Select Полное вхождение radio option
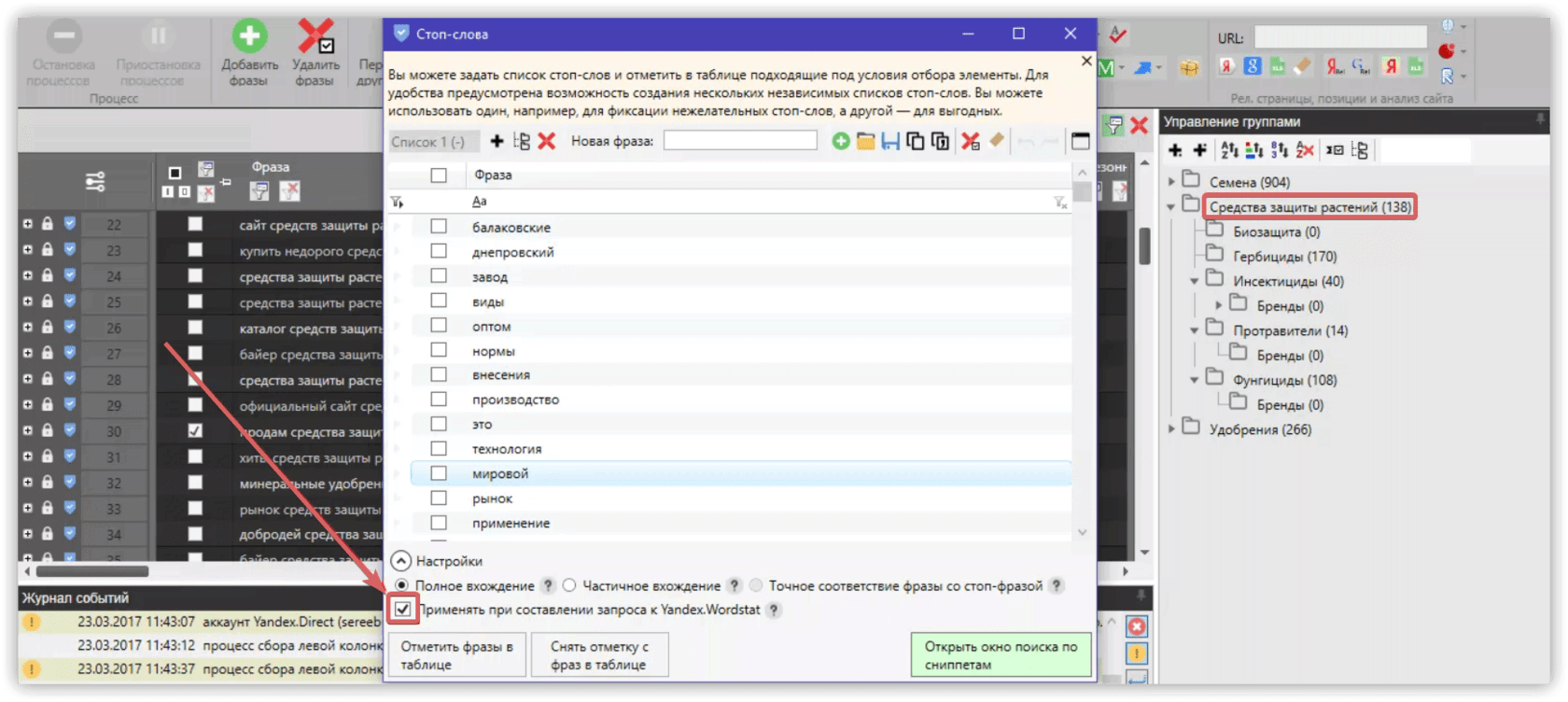 click(401, 585)
